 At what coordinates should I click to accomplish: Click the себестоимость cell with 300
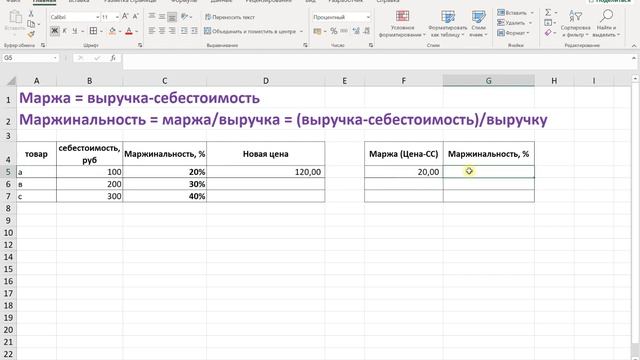point(89,196)
